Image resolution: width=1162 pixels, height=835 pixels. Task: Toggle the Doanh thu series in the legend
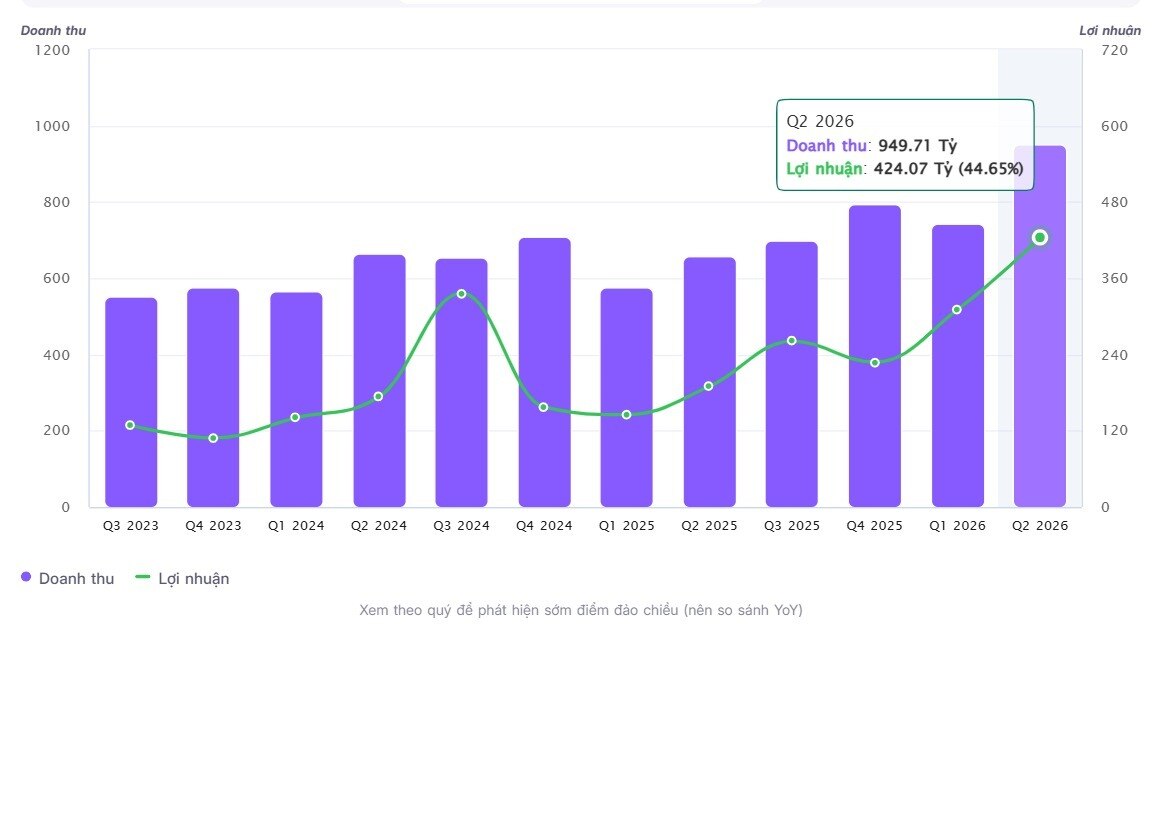67,579
